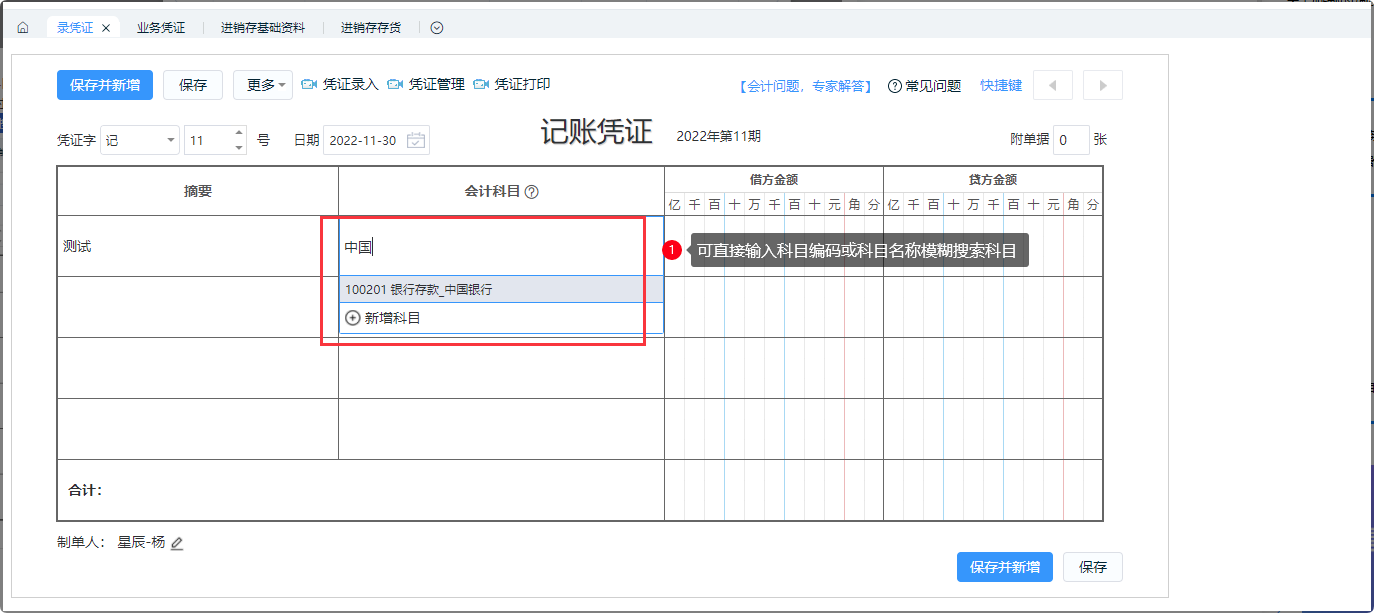Open the date picker calendar icon
The width and height of the screenshot is (1374, 613).
pos(416,140)
